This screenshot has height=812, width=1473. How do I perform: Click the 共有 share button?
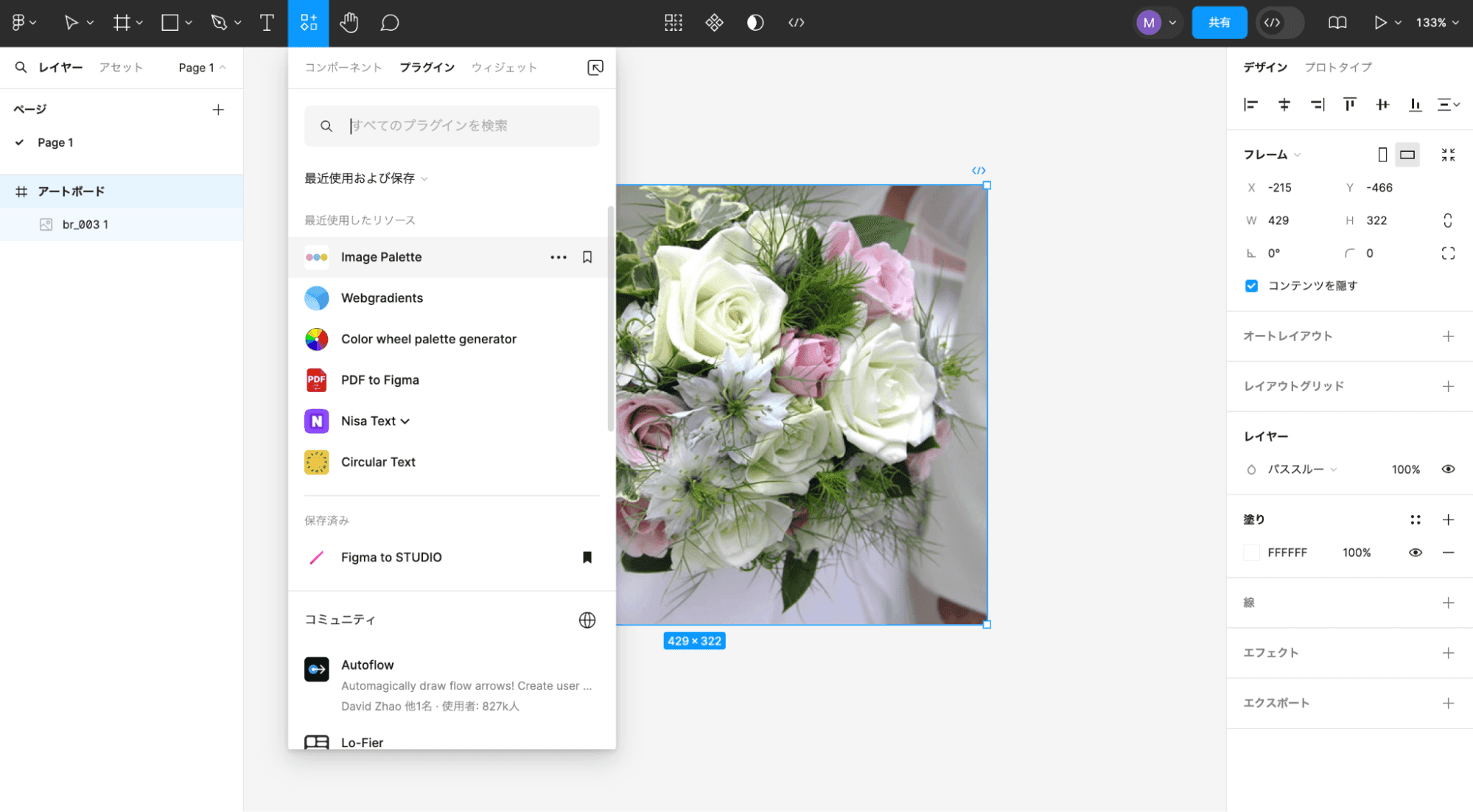(x=1219, y=23)
